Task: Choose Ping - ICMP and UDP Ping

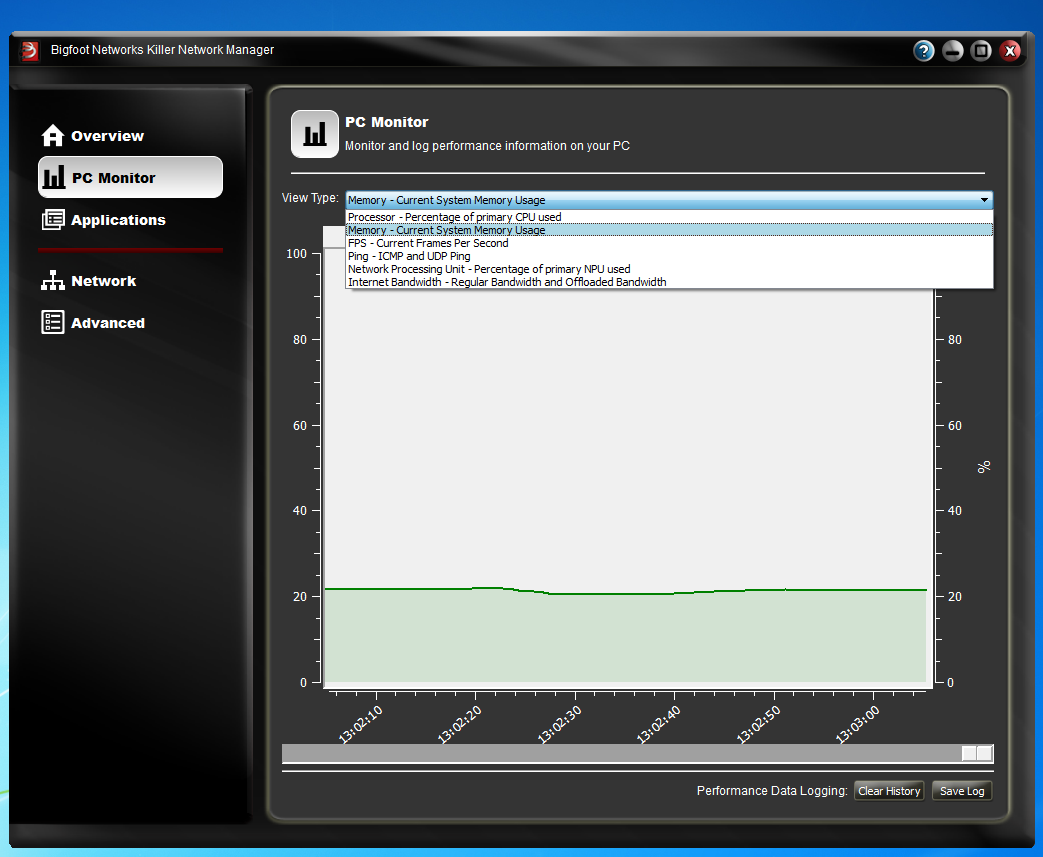Action: pos(669,256)
